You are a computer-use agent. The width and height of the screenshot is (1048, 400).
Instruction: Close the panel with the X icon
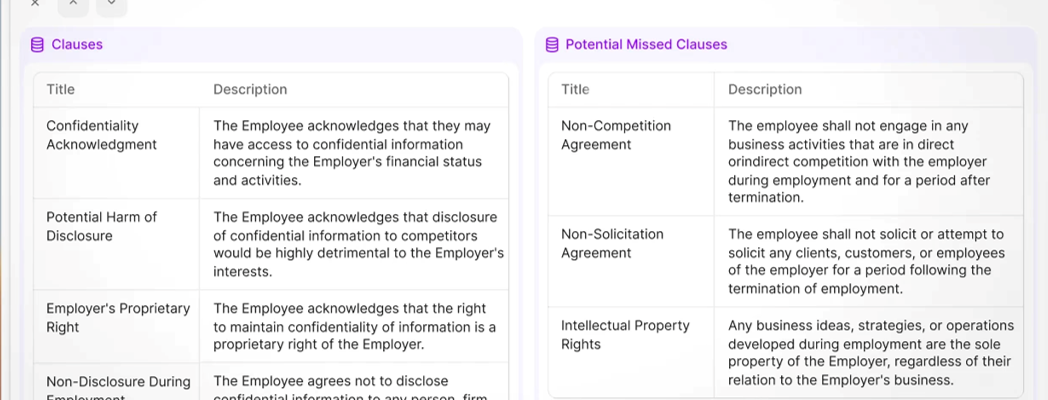point(35,3)
